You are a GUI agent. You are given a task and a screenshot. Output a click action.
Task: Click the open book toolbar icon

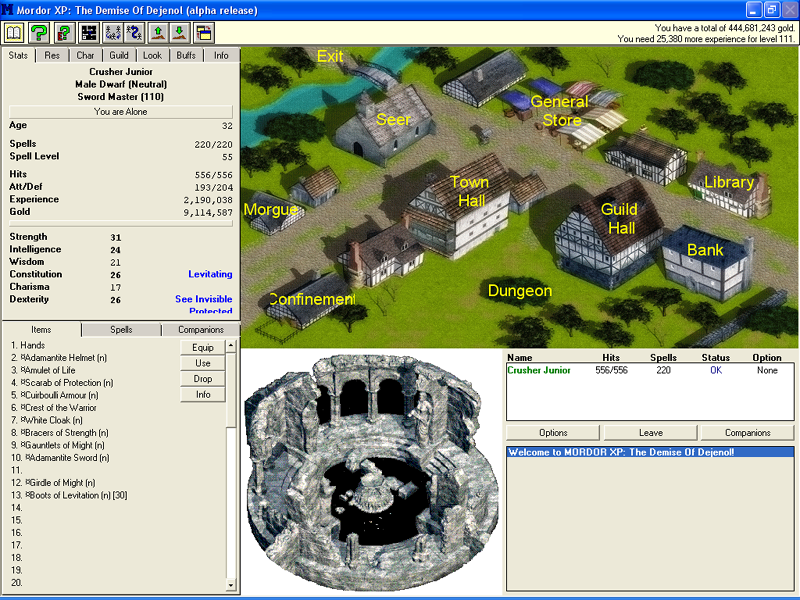[x=14, y=32]
